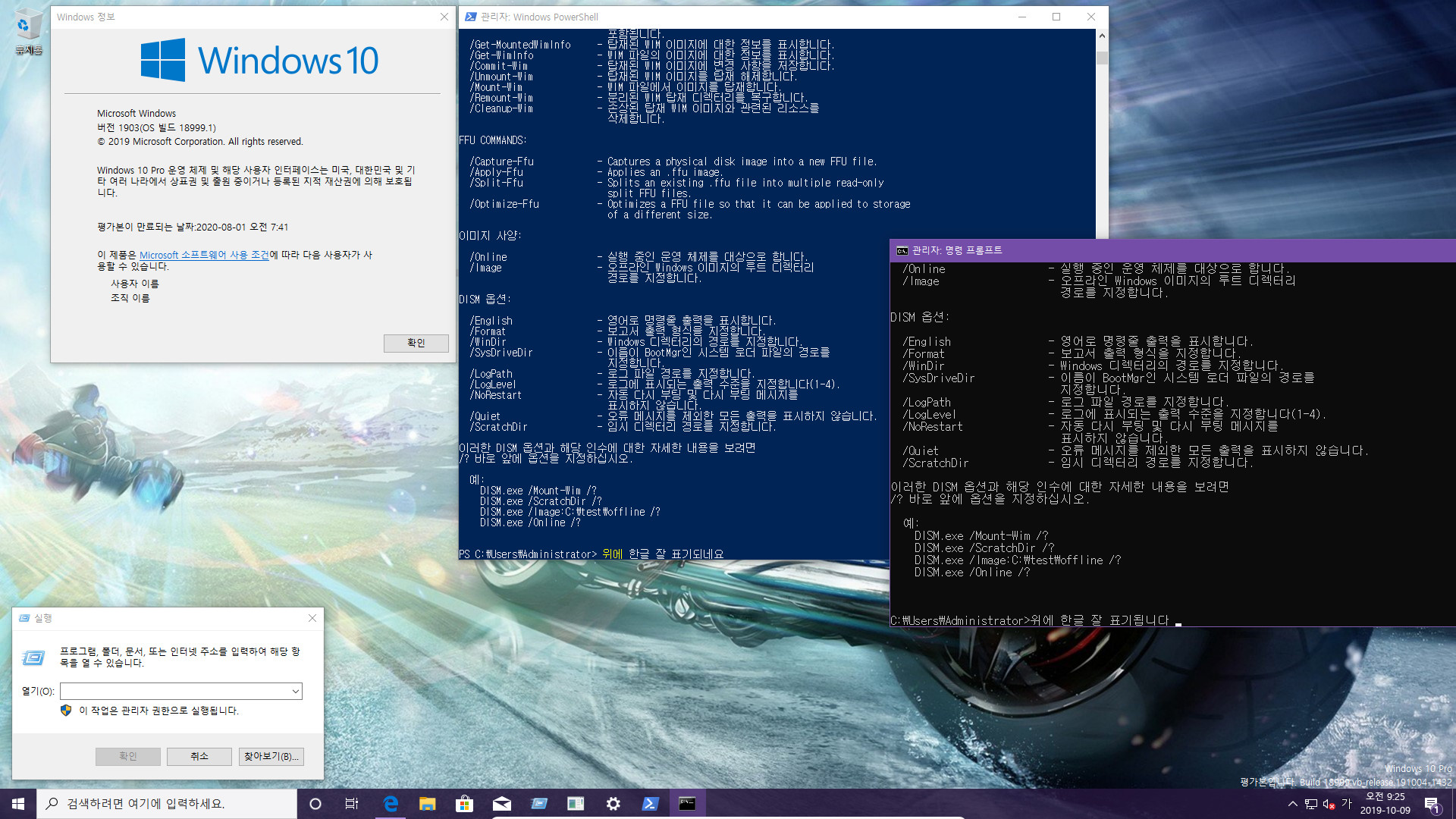Open Microsoft Store from taskbar
This screenshot has width=1456, height=819.
click(x=464, y=804)
